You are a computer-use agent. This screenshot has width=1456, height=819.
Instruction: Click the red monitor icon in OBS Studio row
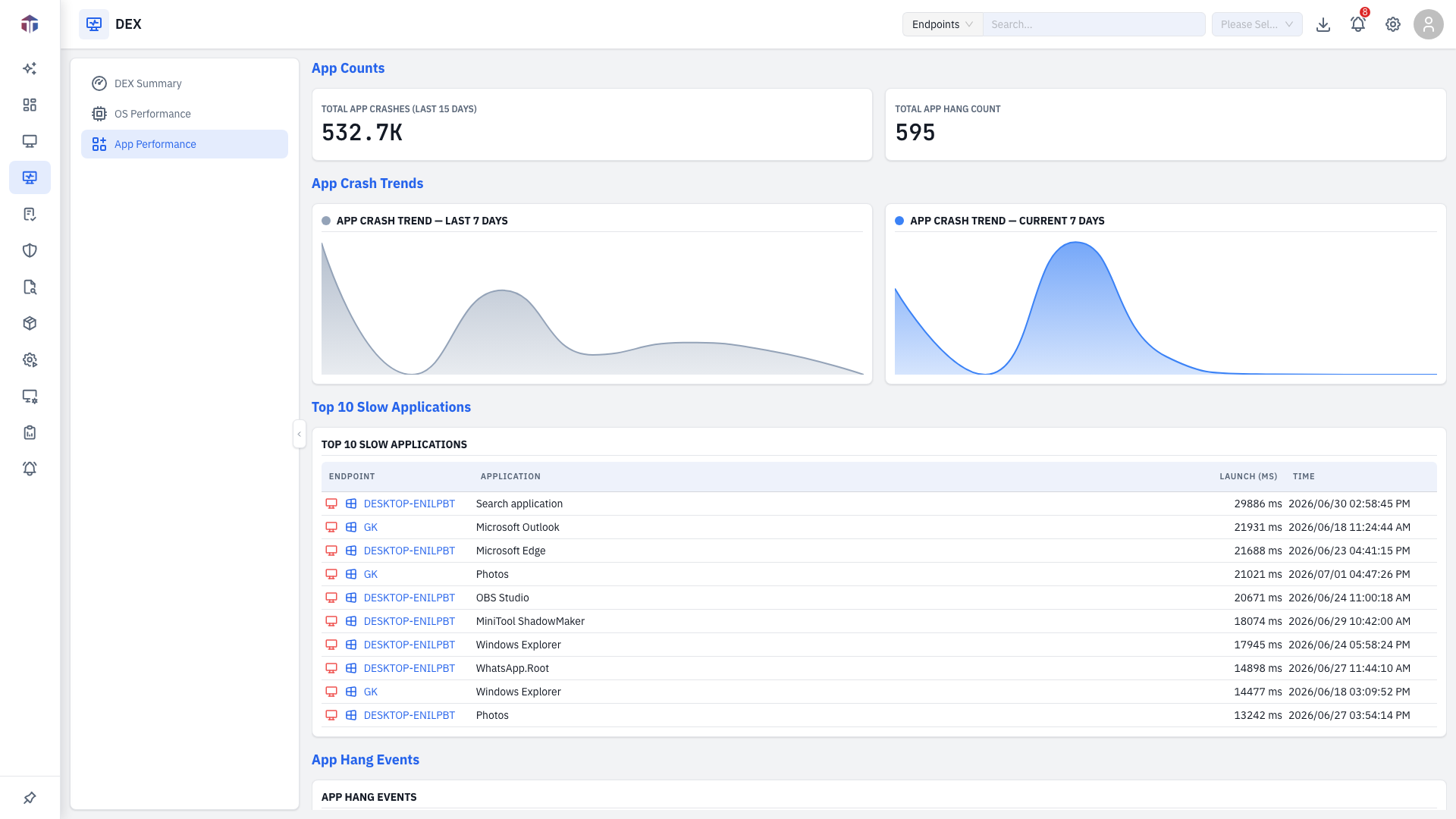pos(331,598)
